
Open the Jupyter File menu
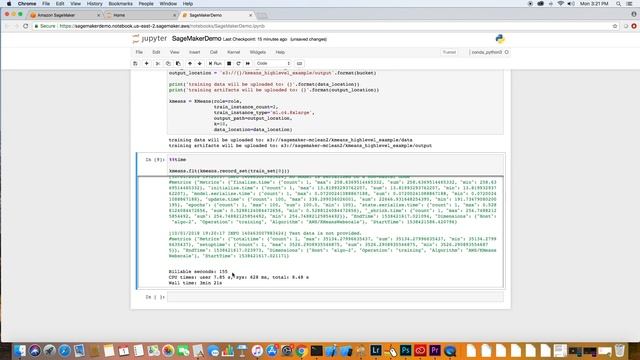coord(139,52)
